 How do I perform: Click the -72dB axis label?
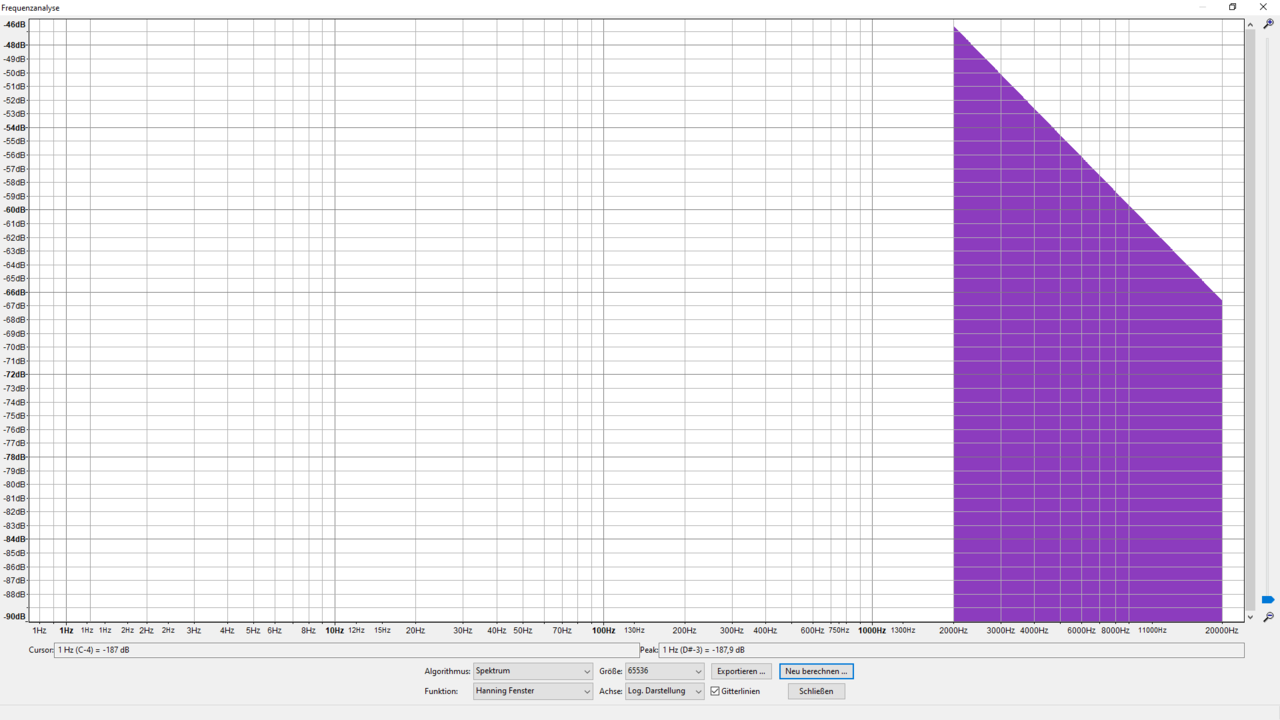click(x=15, y=374)
